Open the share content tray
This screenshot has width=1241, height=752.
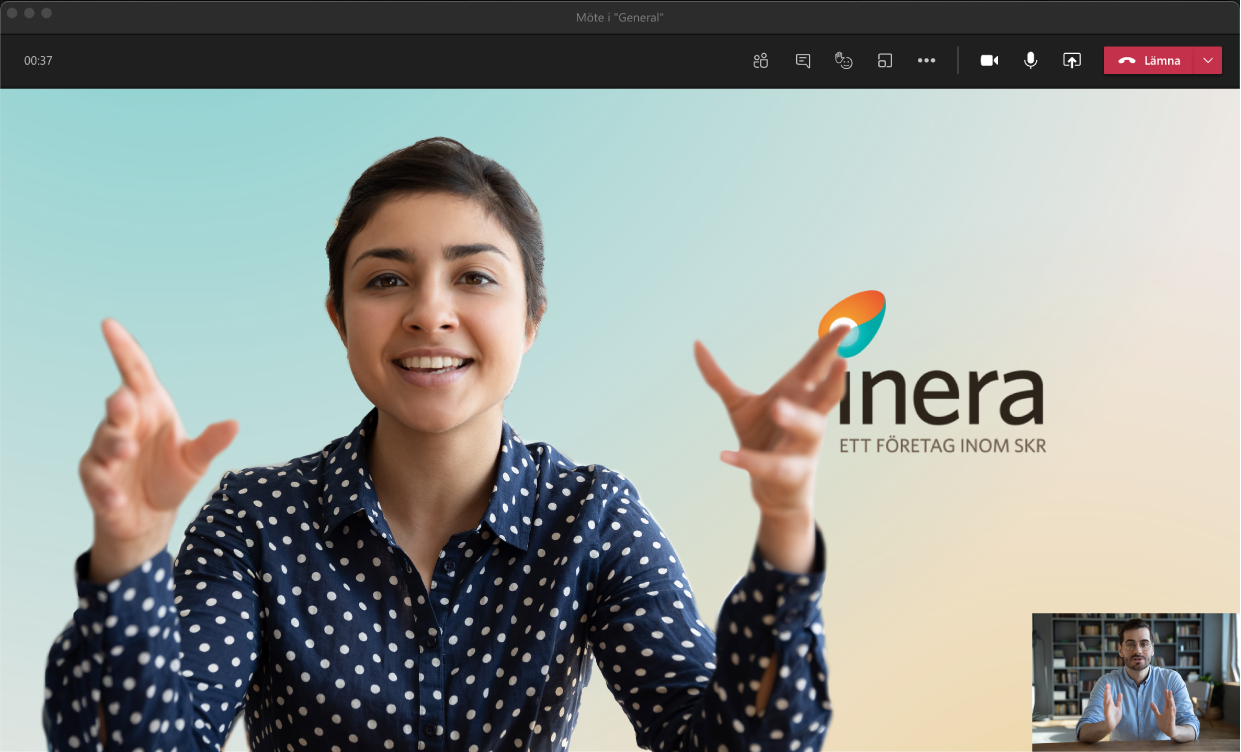click(x=1071, y=60)
